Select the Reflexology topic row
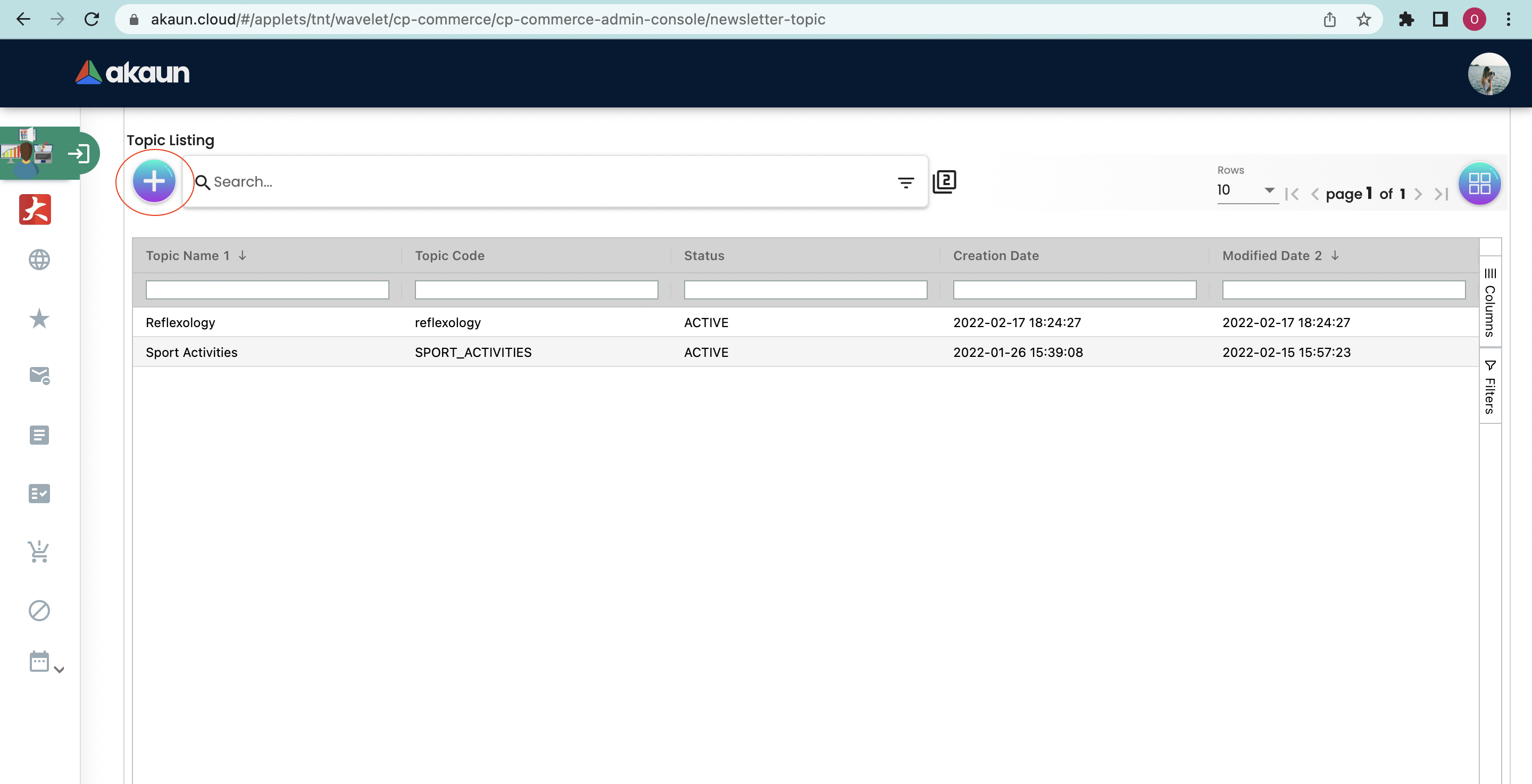 tap(181, 322)
